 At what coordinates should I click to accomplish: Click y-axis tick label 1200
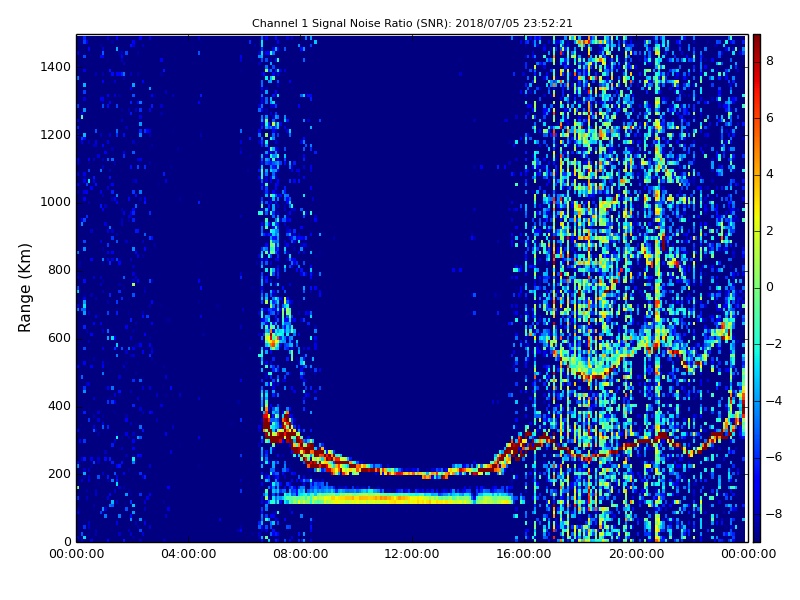(x=56, y=135)
